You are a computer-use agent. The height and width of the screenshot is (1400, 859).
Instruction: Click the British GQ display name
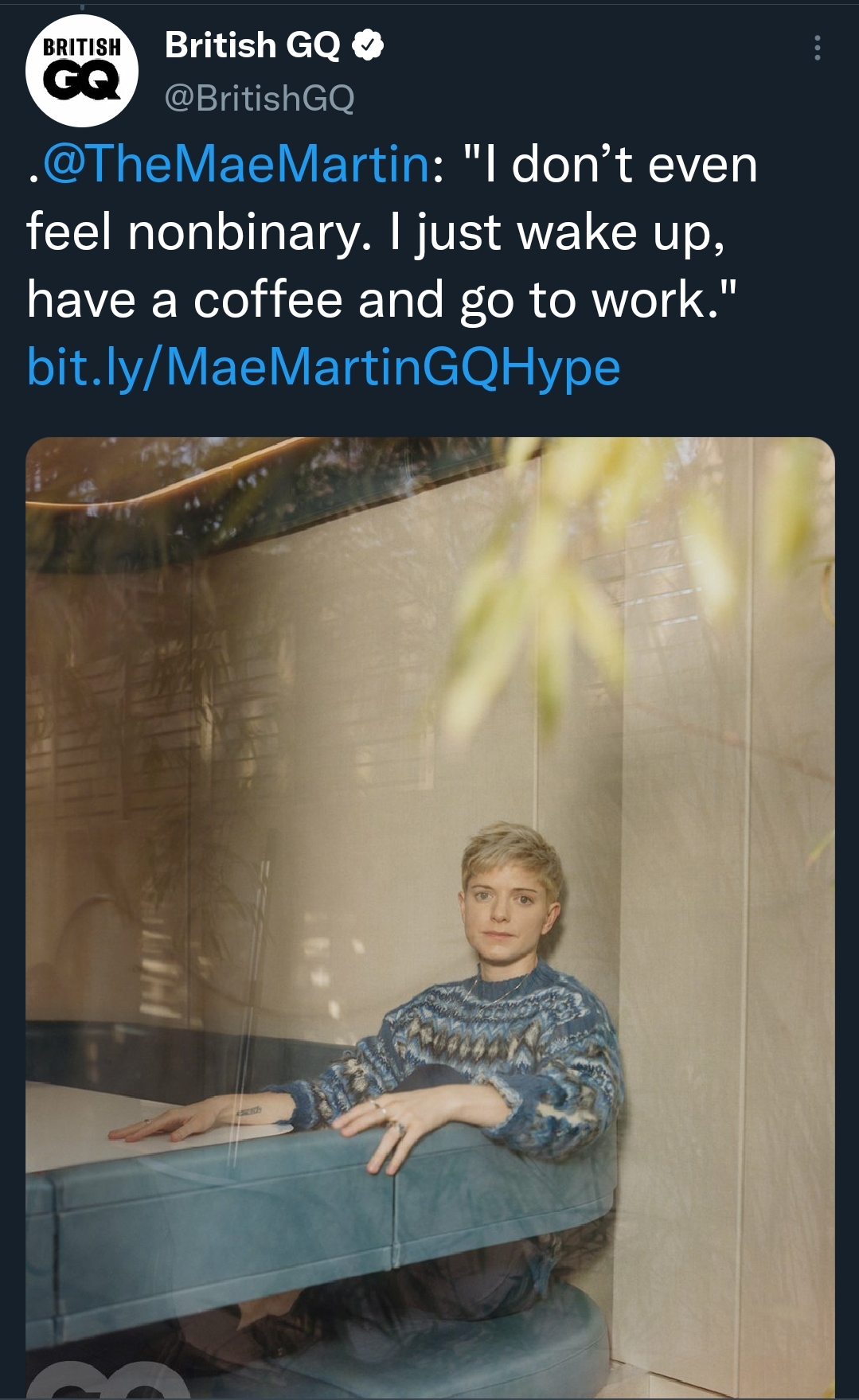252,45
